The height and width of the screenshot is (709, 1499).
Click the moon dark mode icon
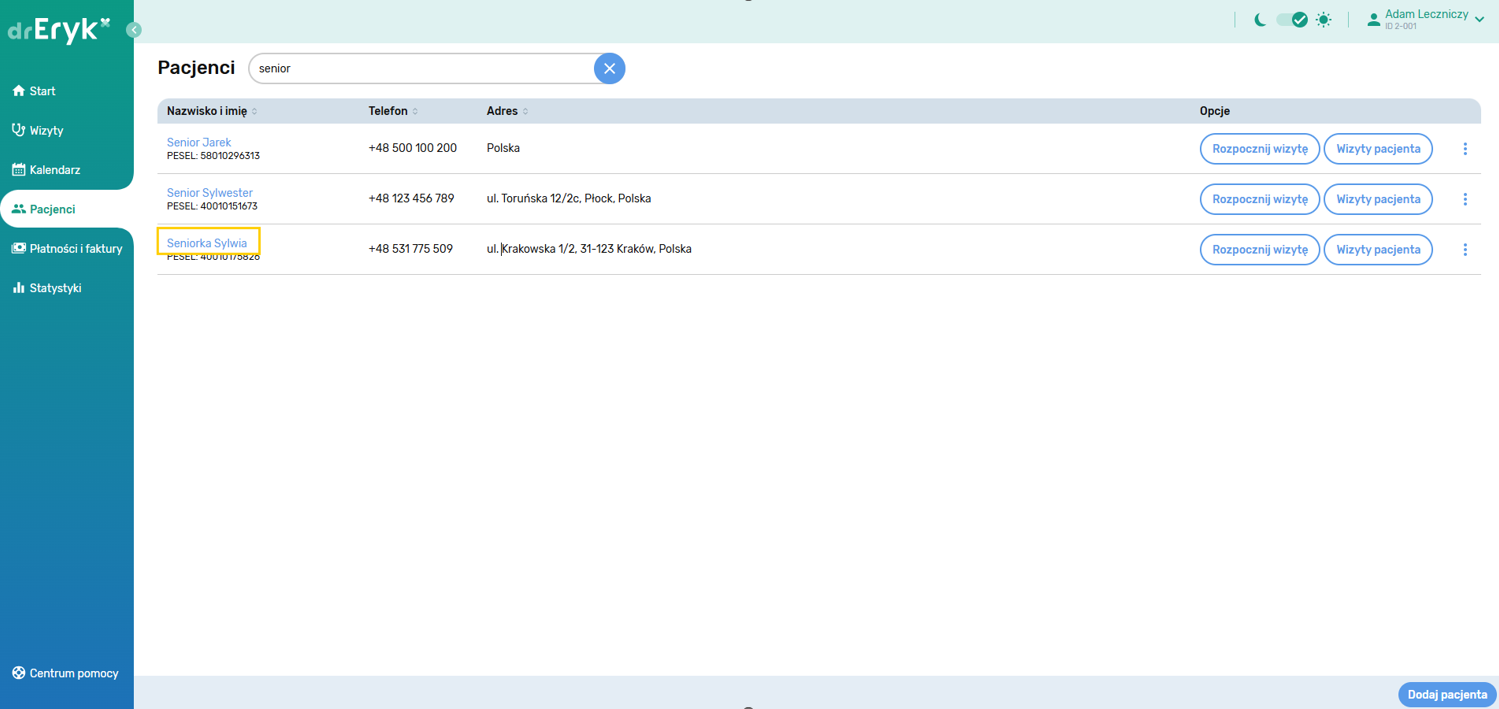(1260, 20)
